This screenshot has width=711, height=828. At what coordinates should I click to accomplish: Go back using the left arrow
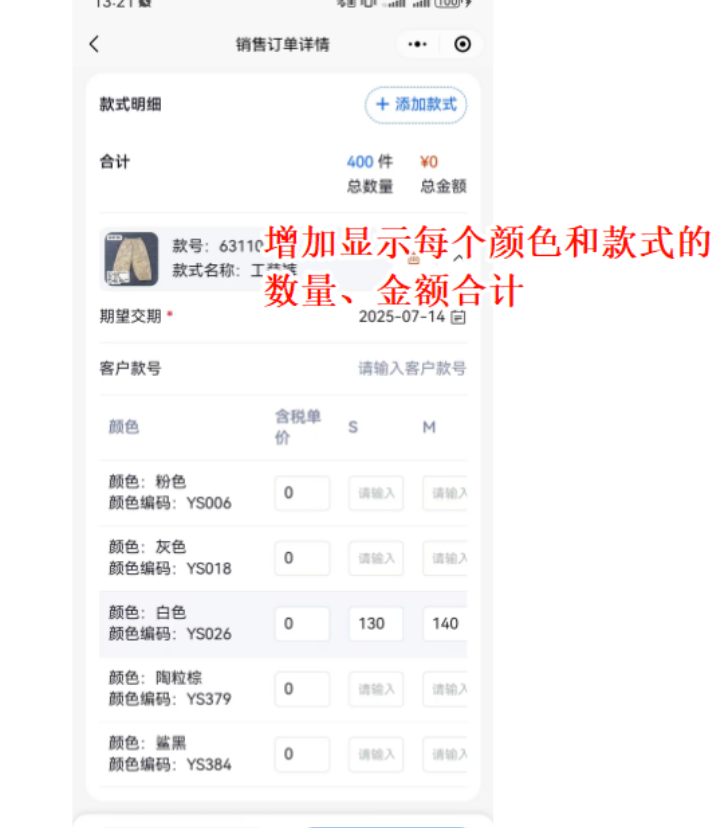click(94, 44)
